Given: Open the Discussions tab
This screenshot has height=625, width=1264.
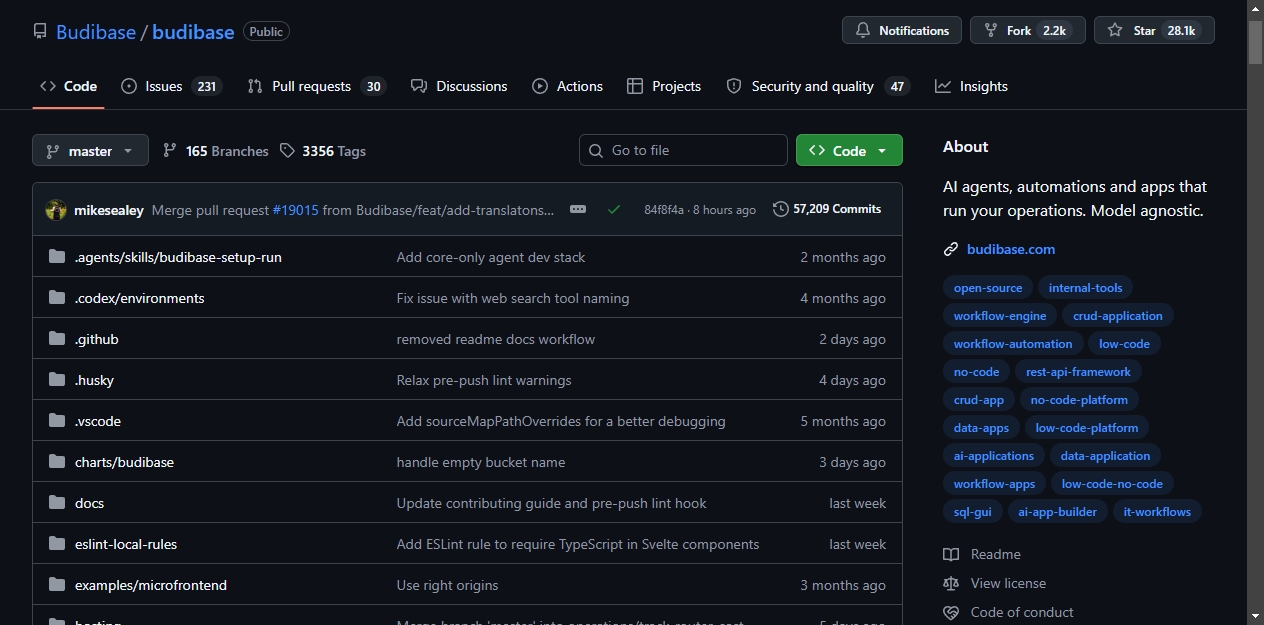Looking at the screenshot, I should click(459, 86).
